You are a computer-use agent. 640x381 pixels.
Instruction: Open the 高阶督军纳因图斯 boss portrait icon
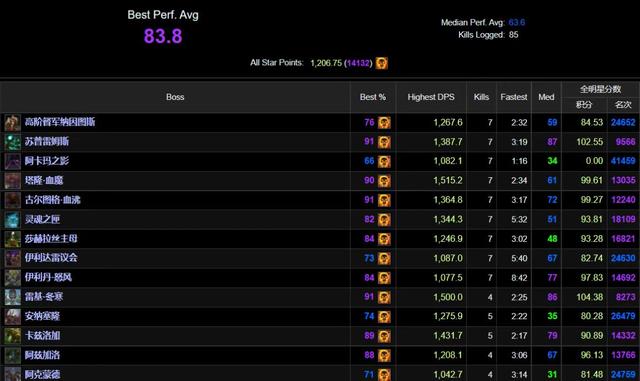(x=12, y=123)
